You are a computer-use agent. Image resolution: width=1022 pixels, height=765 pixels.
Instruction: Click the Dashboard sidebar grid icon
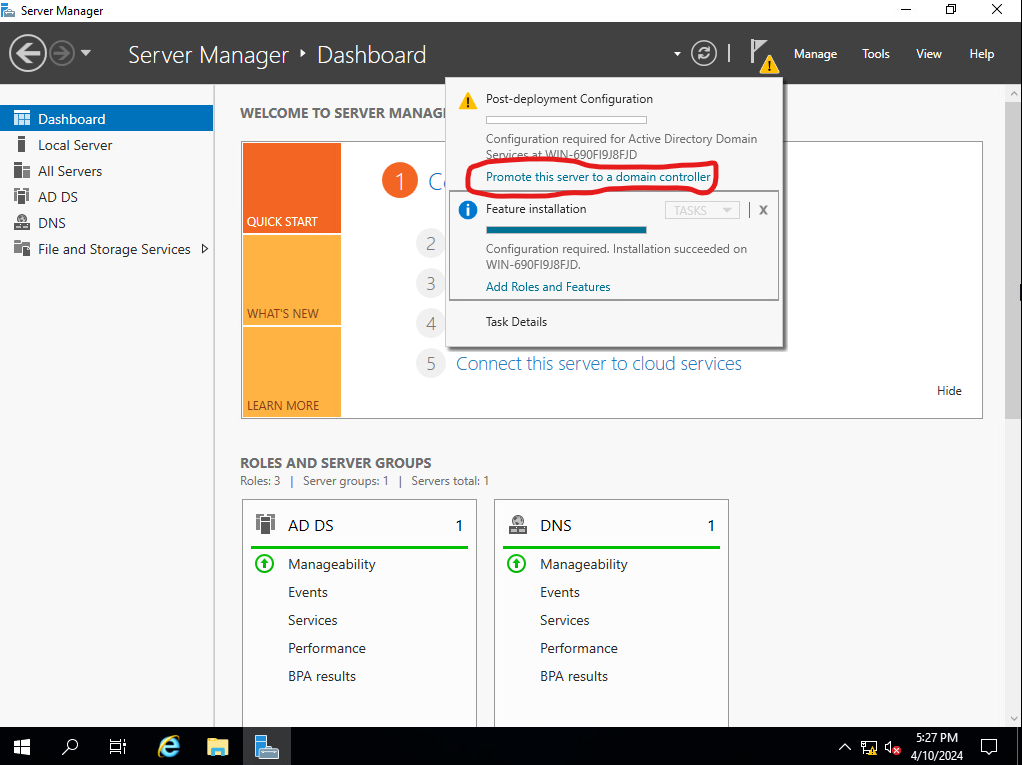pos(22,118)
